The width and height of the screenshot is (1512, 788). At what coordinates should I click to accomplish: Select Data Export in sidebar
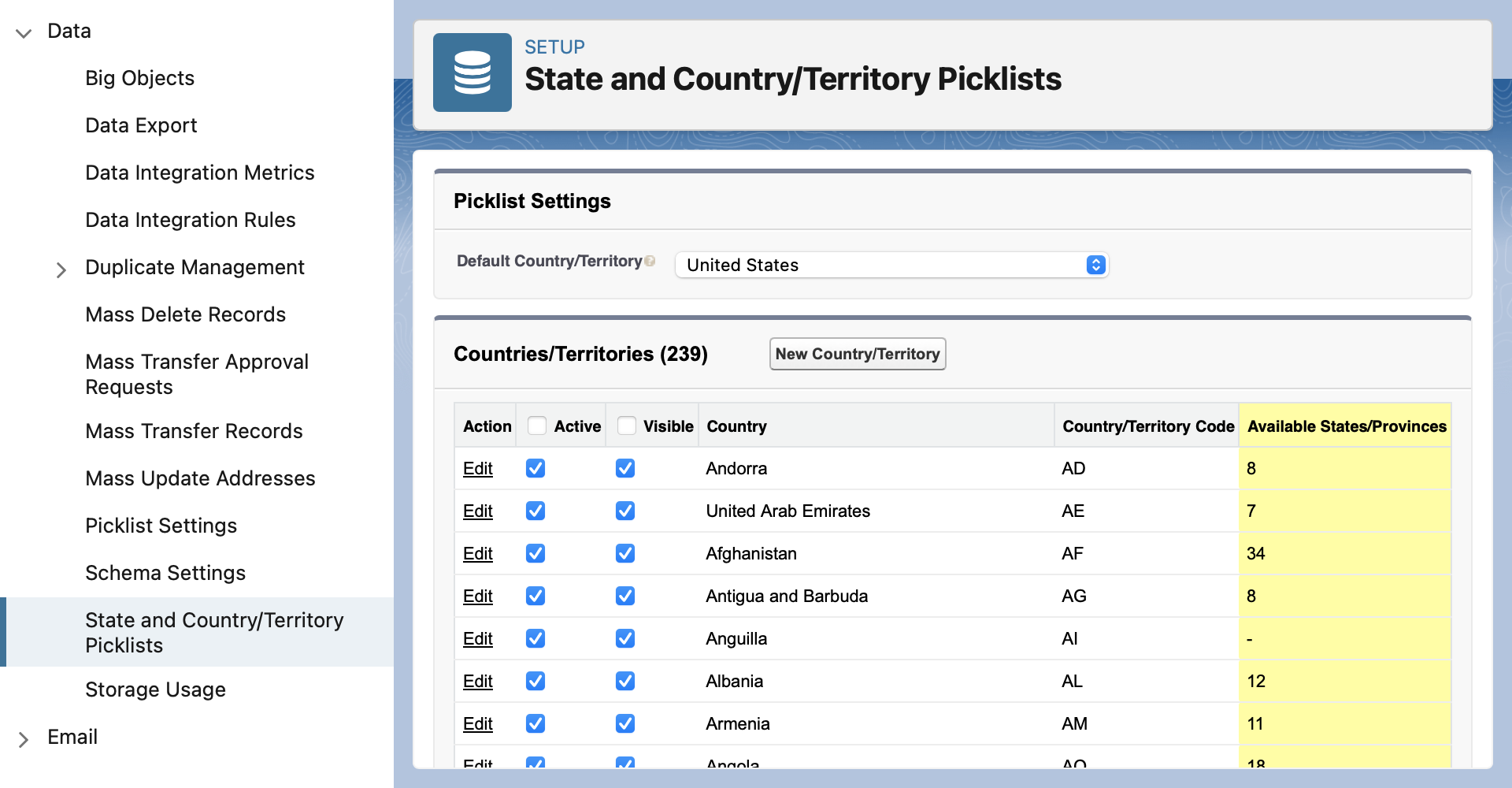coord(141,125)
